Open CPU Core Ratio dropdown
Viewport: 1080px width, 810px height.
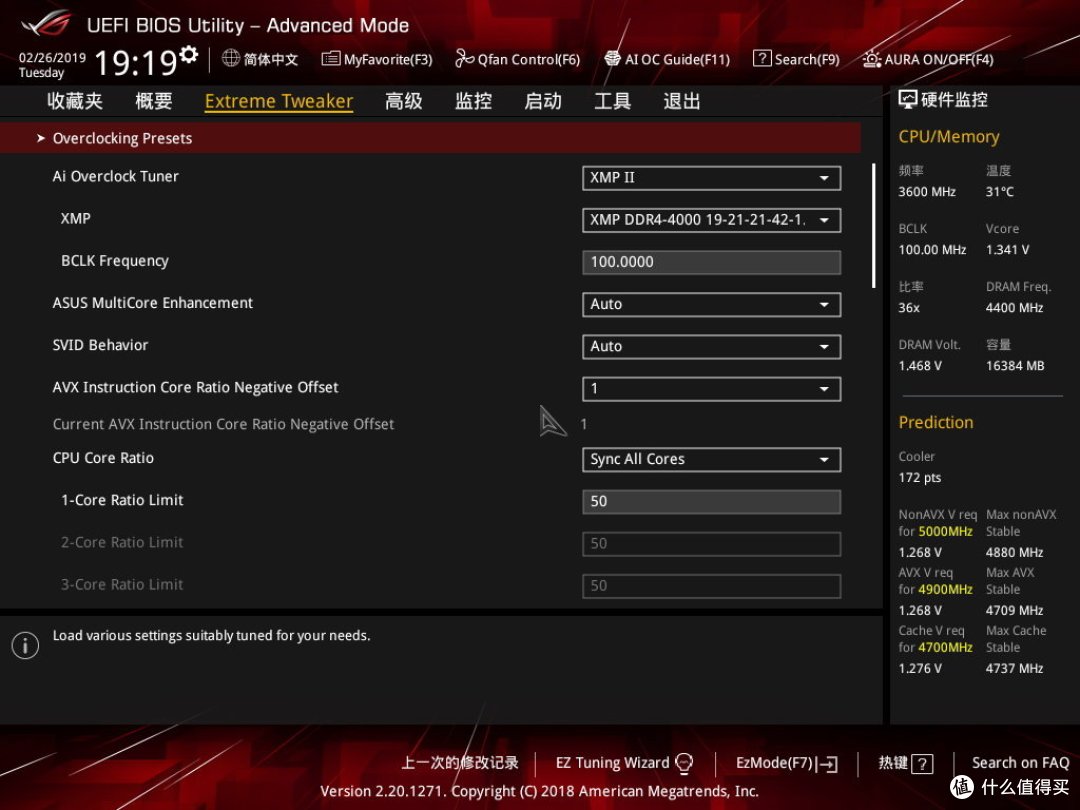click(712, 459)
